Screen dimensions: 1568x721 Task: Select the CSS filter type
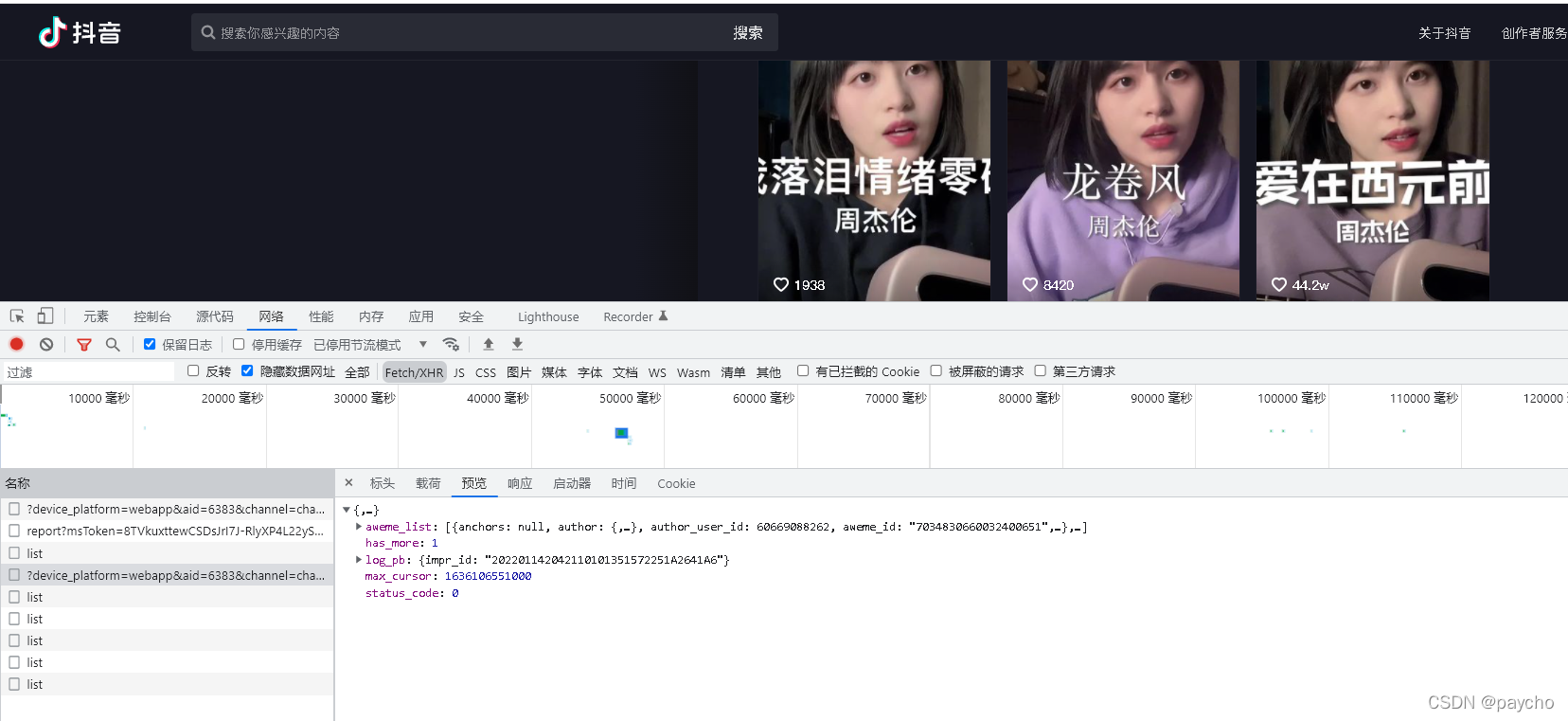pyautogui.click(x=486, y=372)
